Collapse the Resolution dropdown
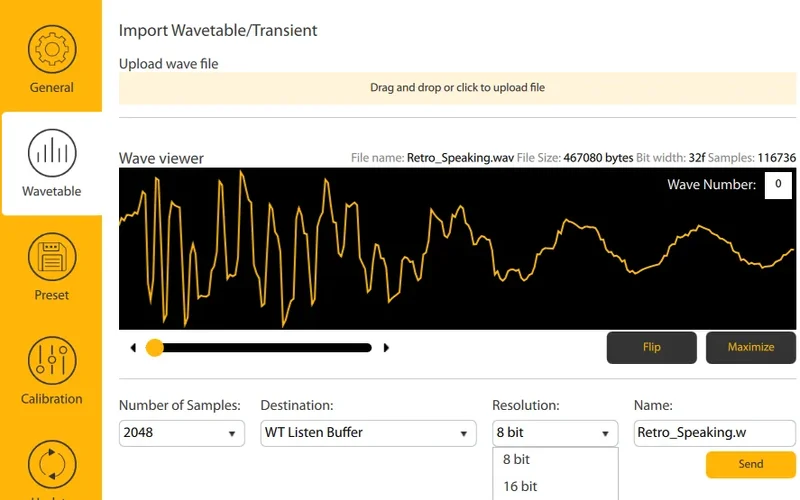This screenshot has width=800, height=500. 555,433
